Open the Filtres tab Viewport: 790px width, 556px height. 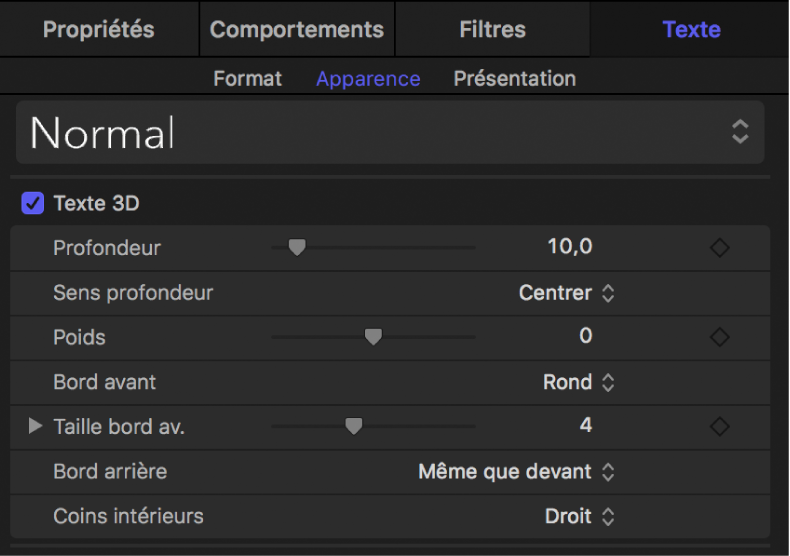click(493, 30)
